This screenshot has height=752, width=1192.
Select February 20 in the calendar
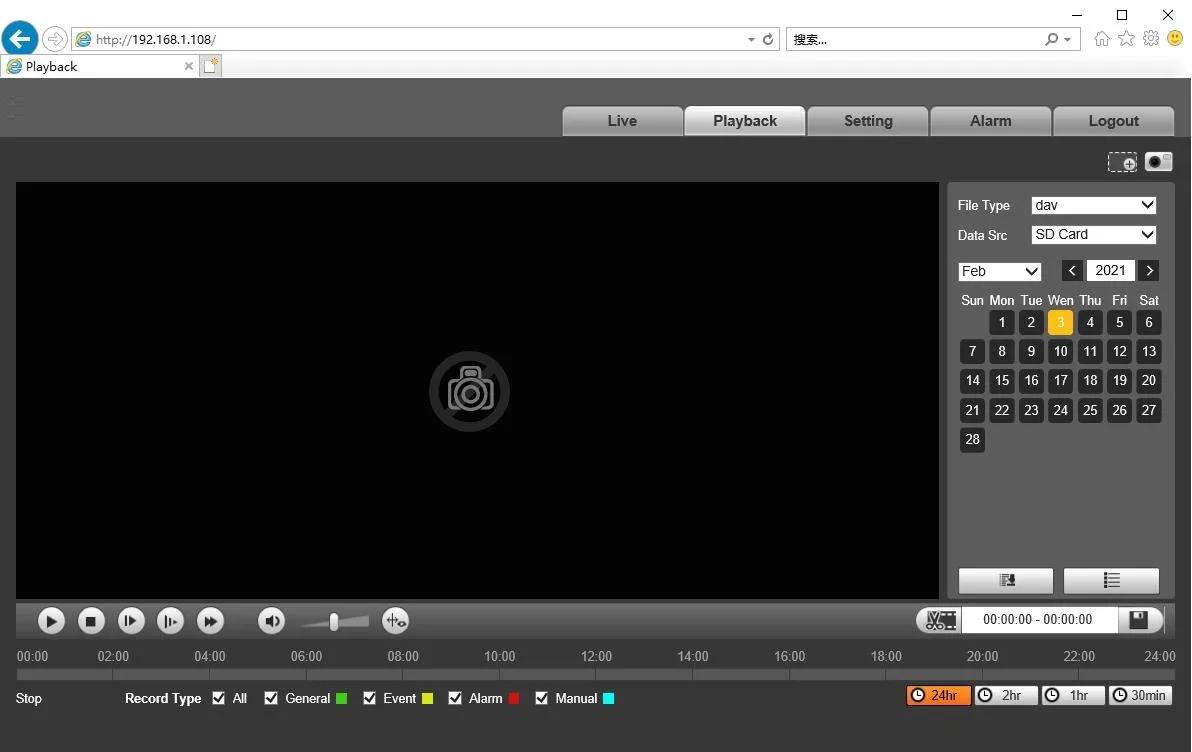(1149, 381)
